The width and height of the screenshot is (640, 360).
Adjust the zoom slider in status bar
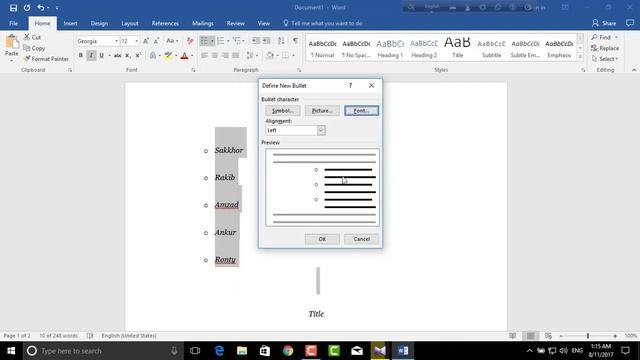tap(588, 336)
